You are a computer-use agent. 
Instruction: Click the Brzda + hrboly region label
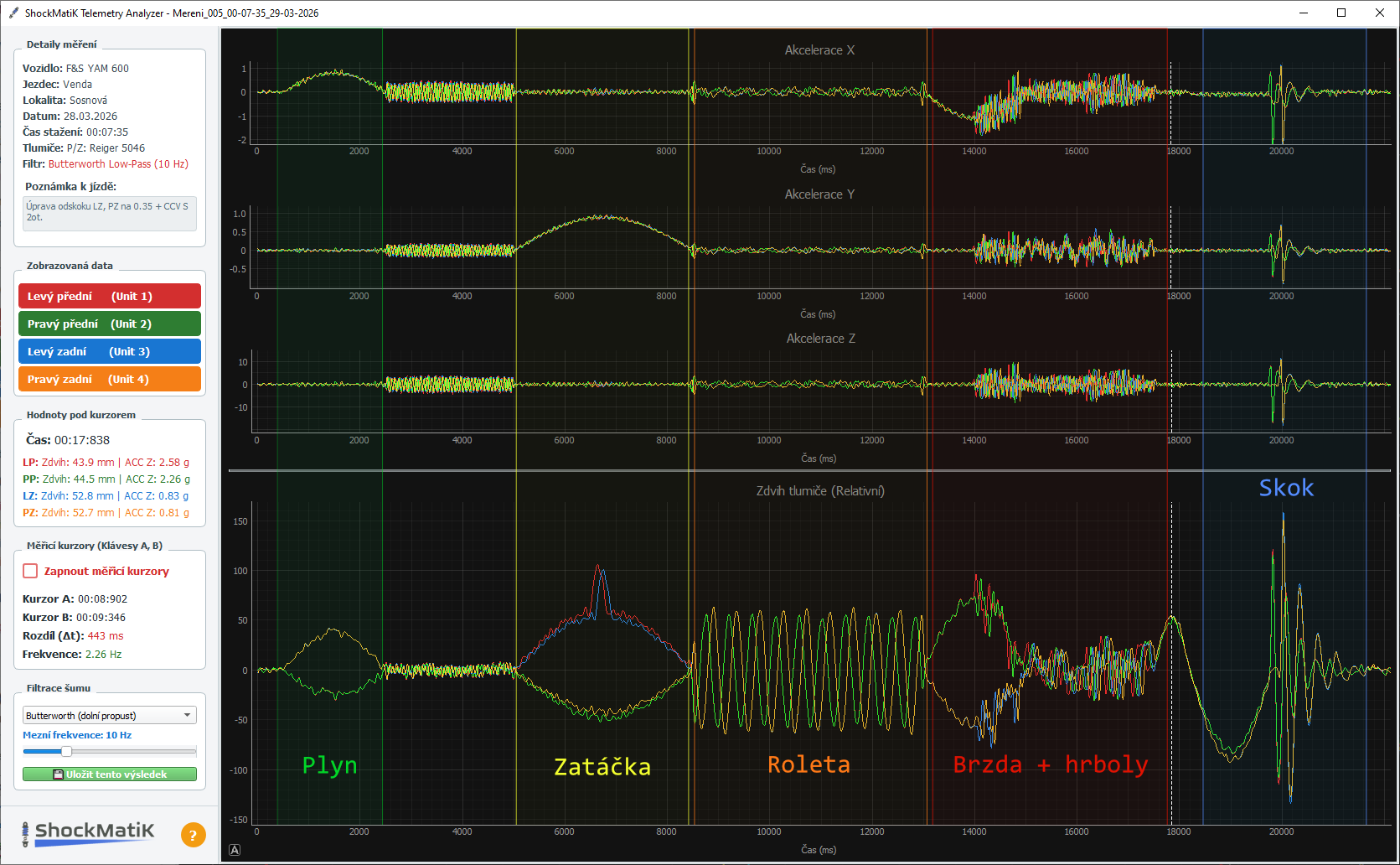click(1051, 764)
